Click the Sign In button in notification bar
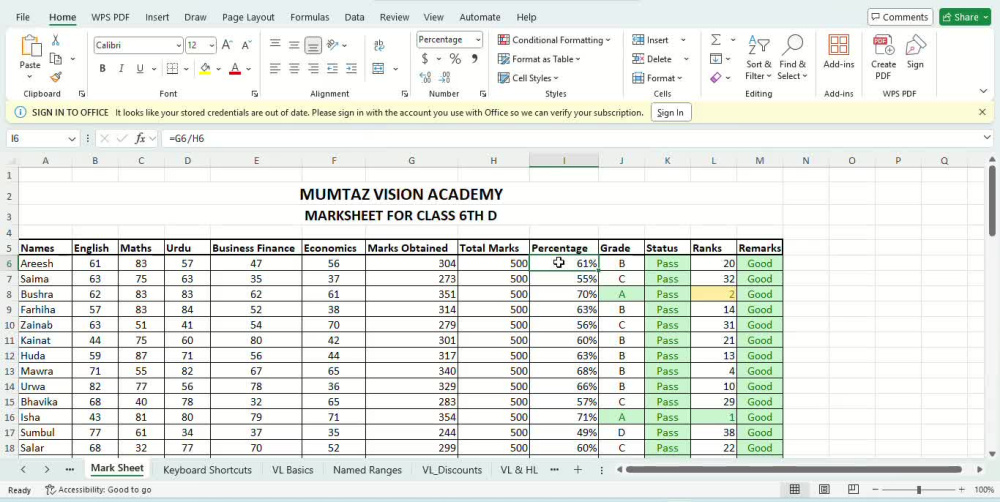This screenshot has height=502, width=1000. (670, 113)
